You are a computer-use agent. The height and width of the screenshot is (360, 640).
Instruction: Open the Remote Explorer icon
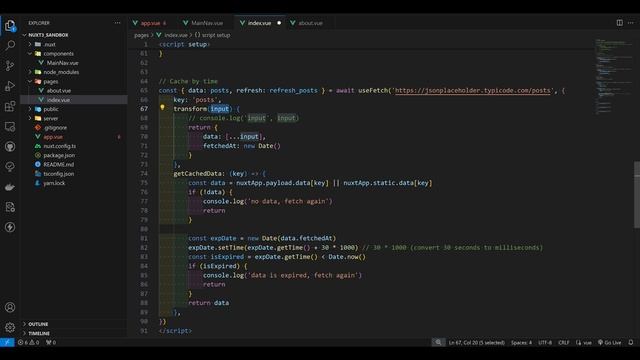(10, 127)
